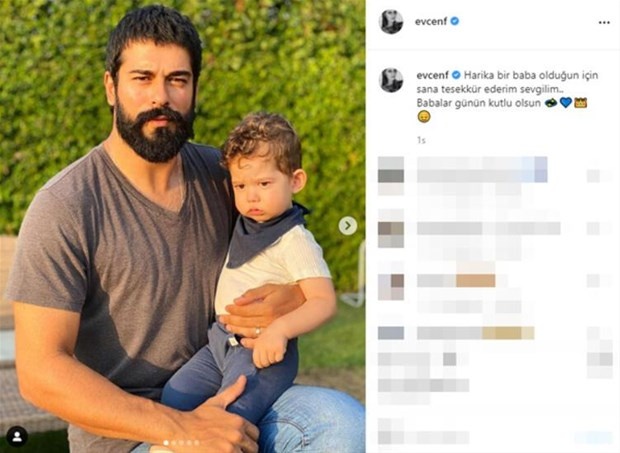Jump to the last carousel dot
The height and width of the screenshot is (453, 620).
[197, 443]
